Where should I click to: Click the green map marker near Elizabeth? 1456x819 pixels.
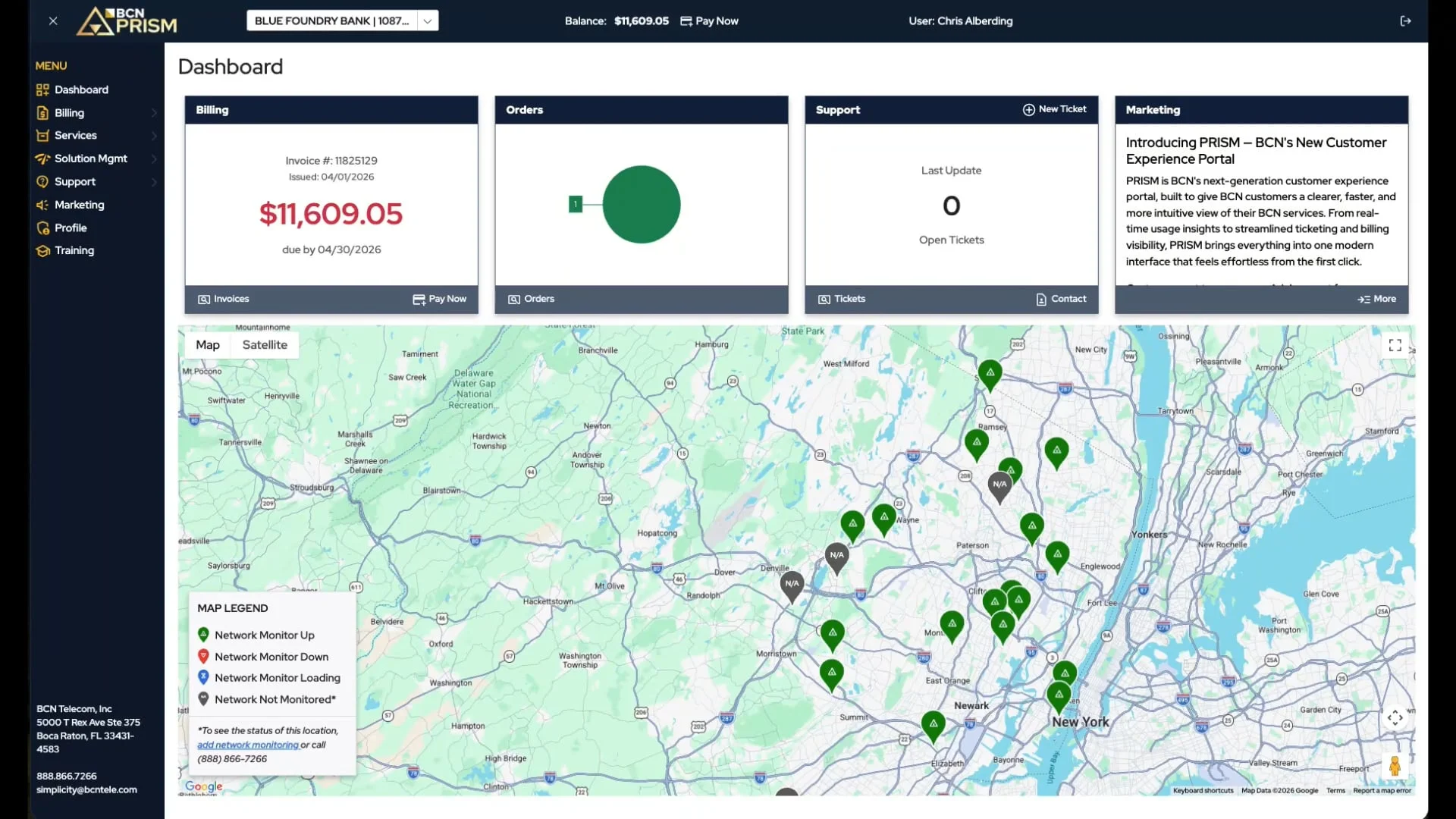pyautogui.click(x=934, y=726)
